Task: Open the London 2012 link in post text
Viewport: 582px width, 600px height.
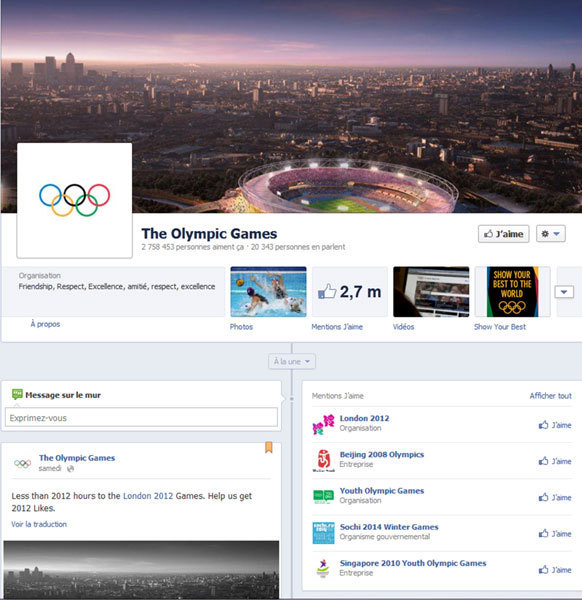Action: coord(148,496)
